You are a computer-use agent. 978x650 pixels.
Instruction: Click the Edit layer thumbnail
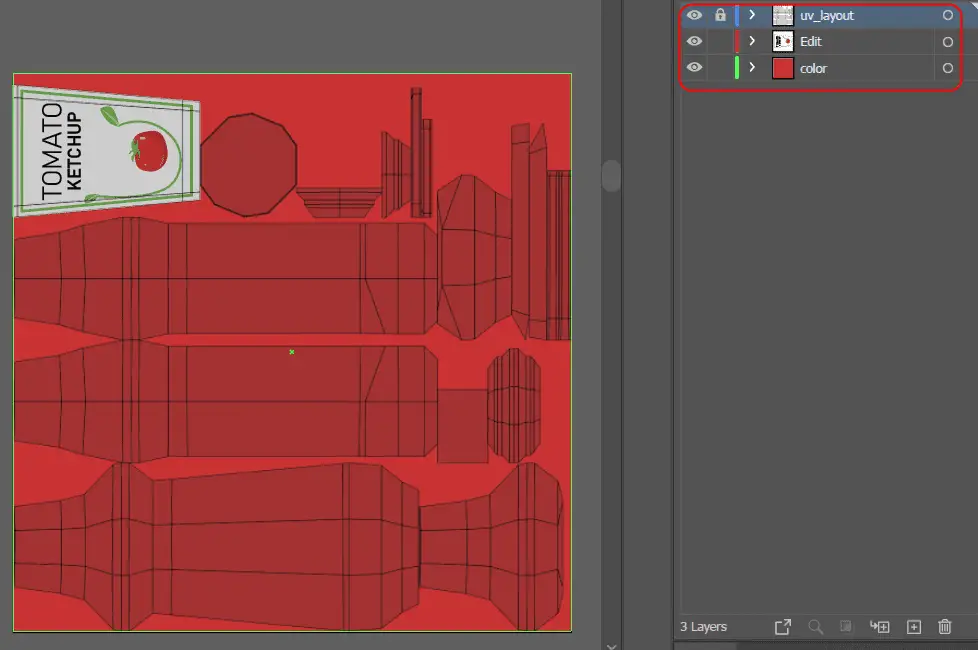click(x=783, y=41)
